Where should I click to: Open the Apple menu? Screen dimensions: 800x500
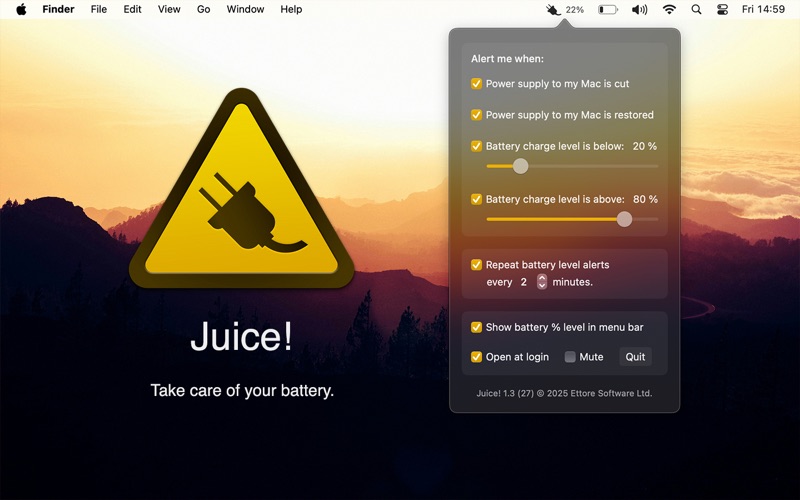pos(21,9)
